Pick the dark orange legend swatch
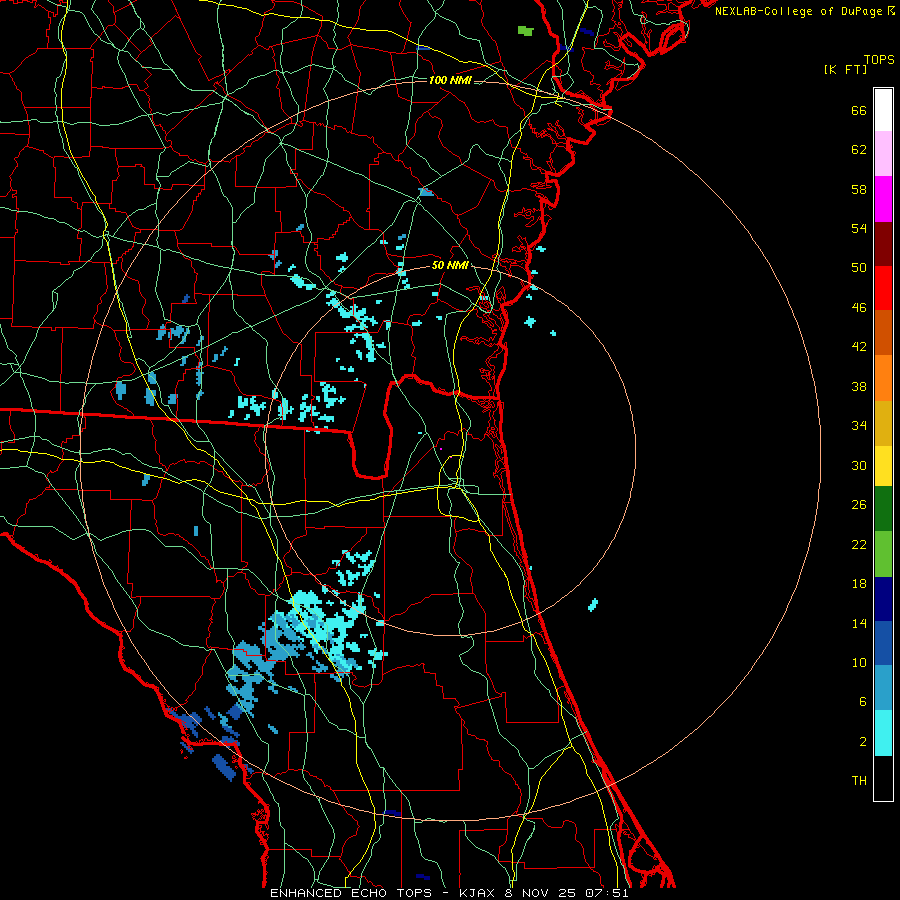Screen dimensions: 900x900 [883, 333]
